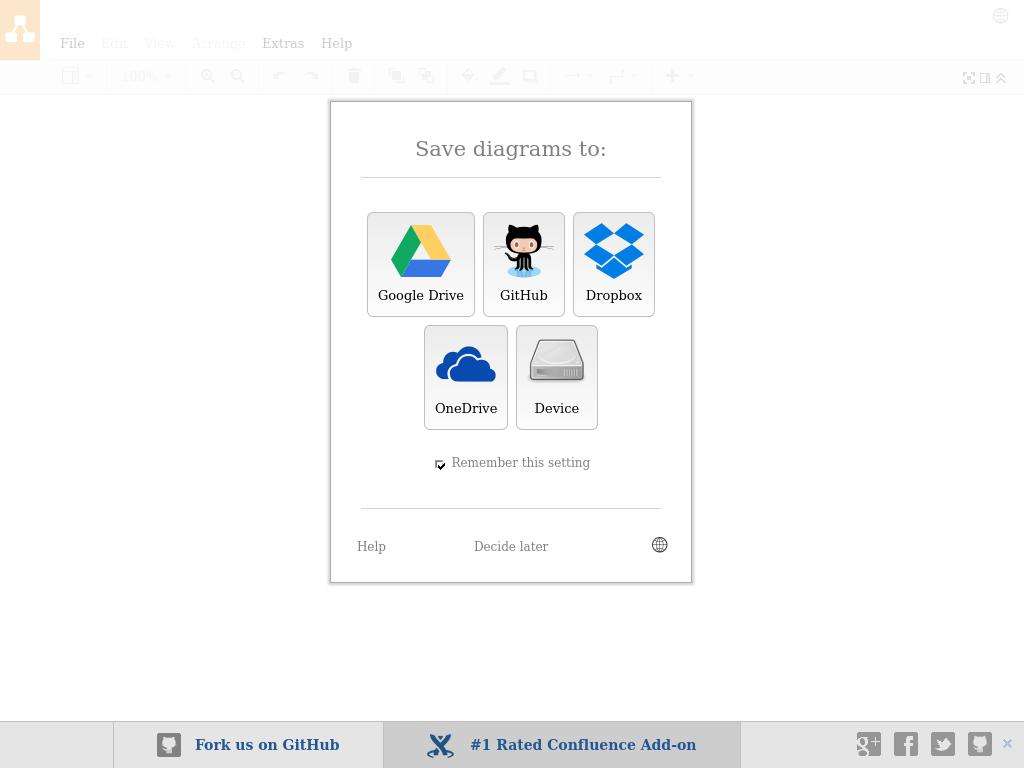Click the zoom out magnifier icon
The width and height of the screenshot is (1024, 768).
(238, 76)
